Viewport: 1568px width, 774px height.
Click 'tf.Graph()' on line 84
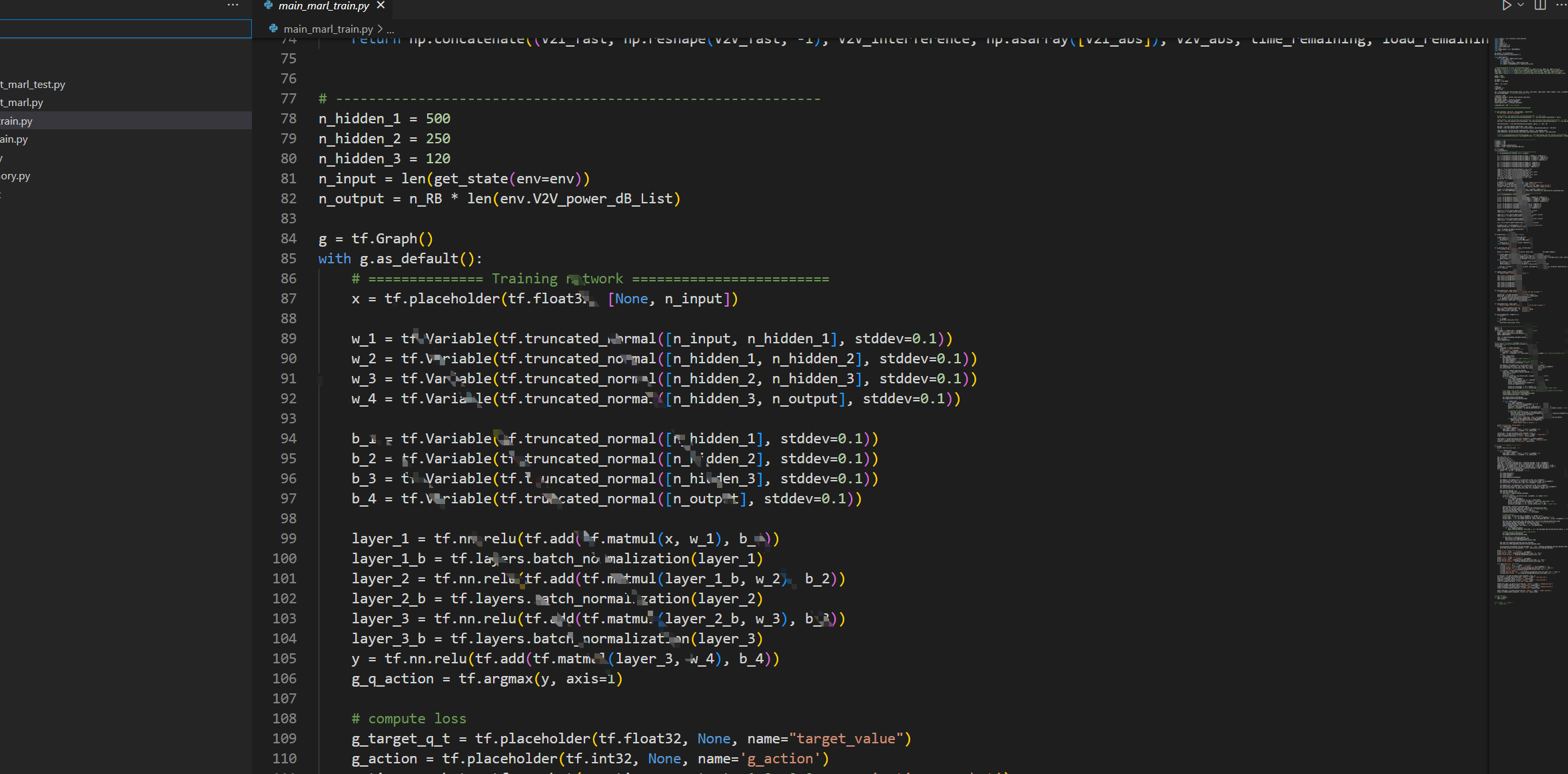tap(392, 239)
